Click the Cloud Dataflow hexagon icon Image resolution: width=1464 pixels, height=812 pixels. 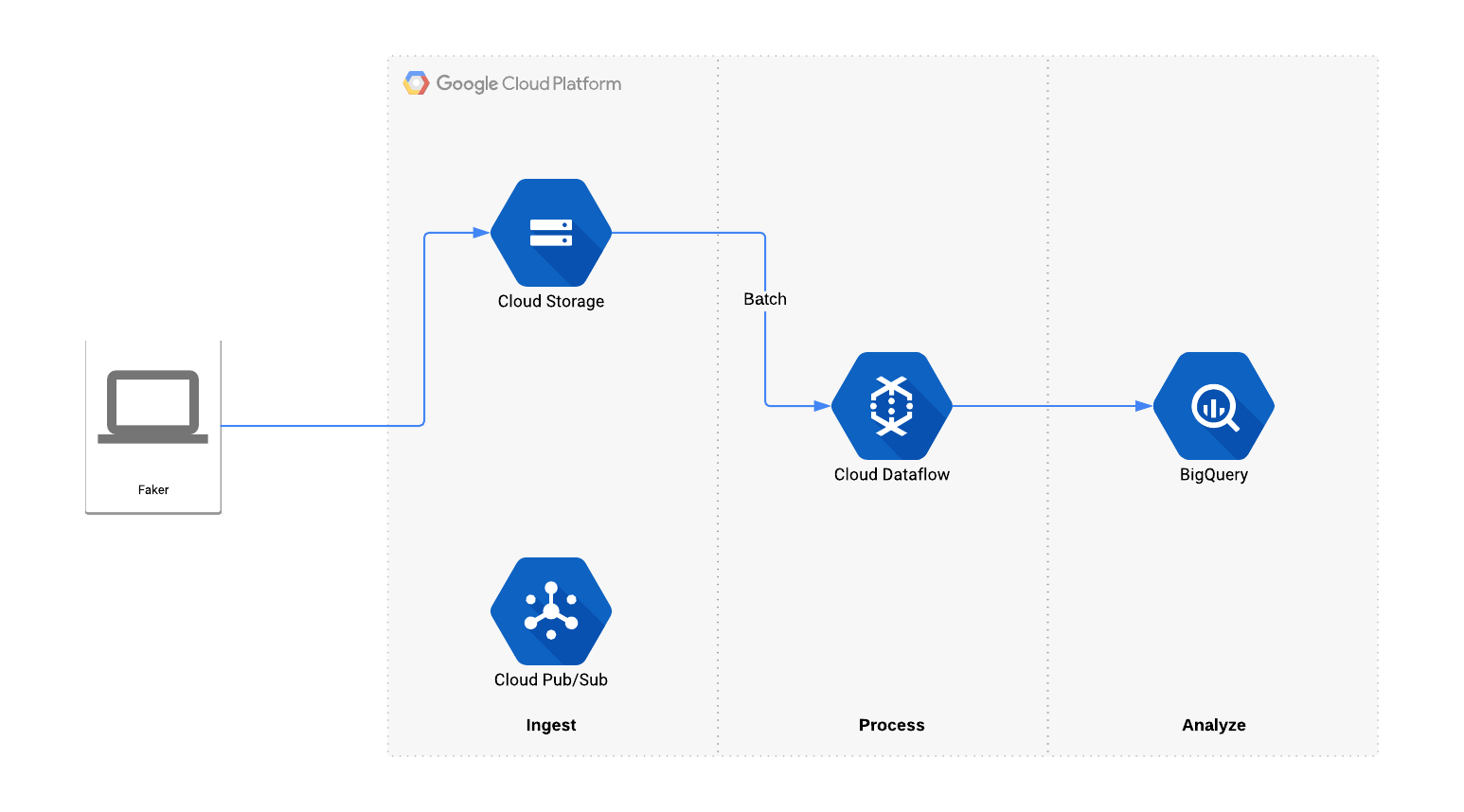coord(892,406)
